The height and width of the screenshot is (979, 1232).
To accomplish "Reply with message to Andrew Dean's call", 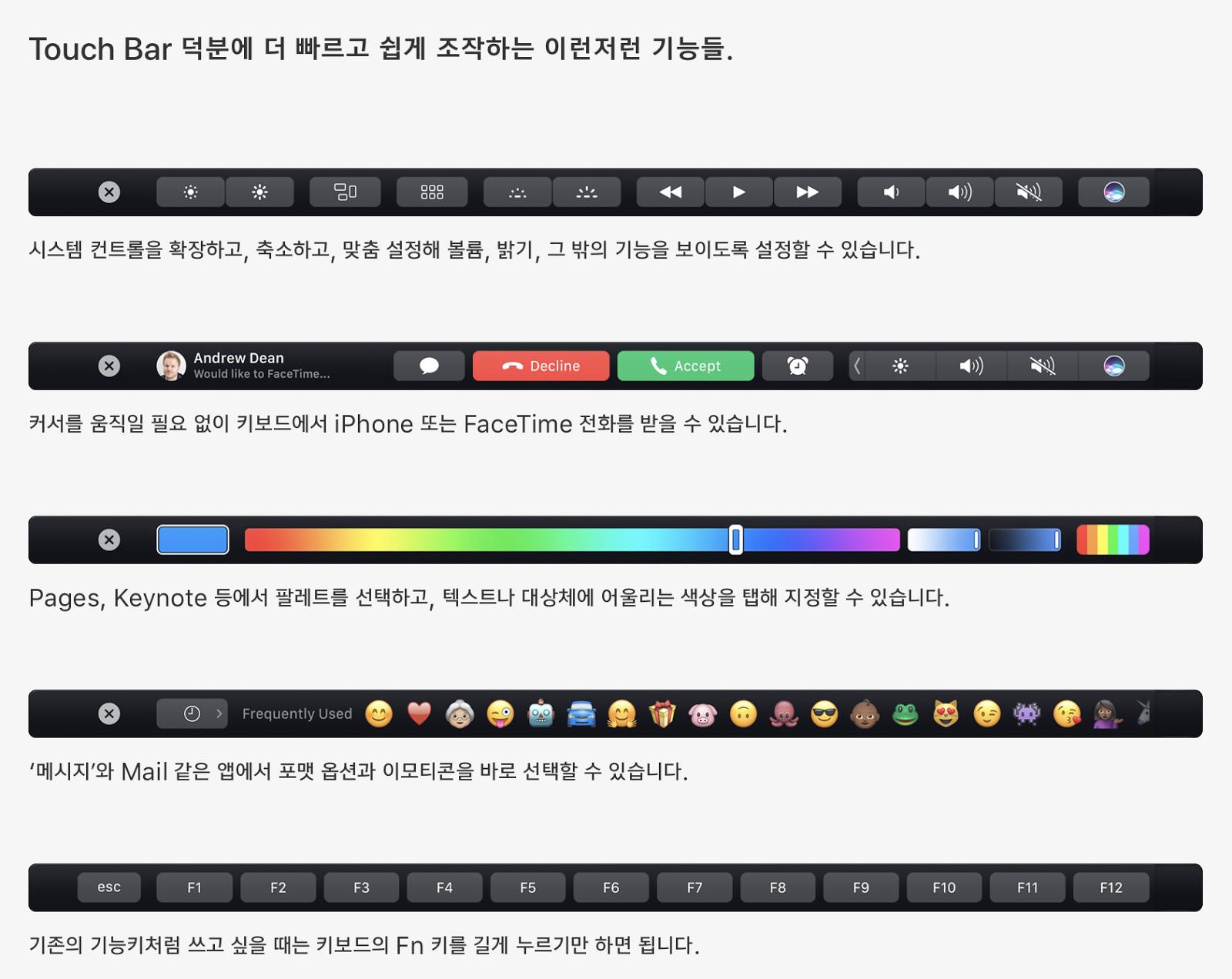I will click(x=429, y=366).
